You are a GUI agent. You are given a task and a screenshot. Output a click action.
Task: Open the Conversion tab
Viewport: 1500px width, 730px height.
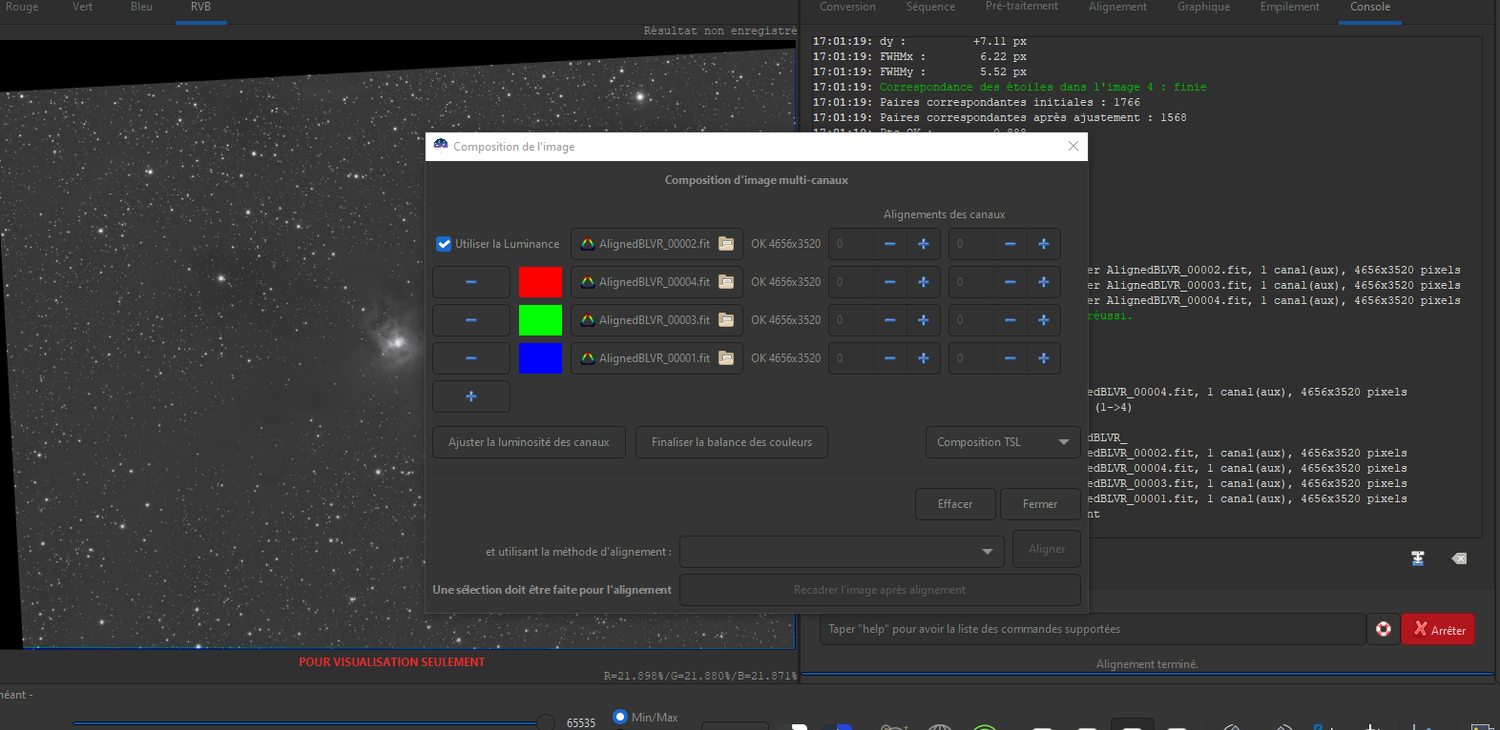click(x=848, y=8)
